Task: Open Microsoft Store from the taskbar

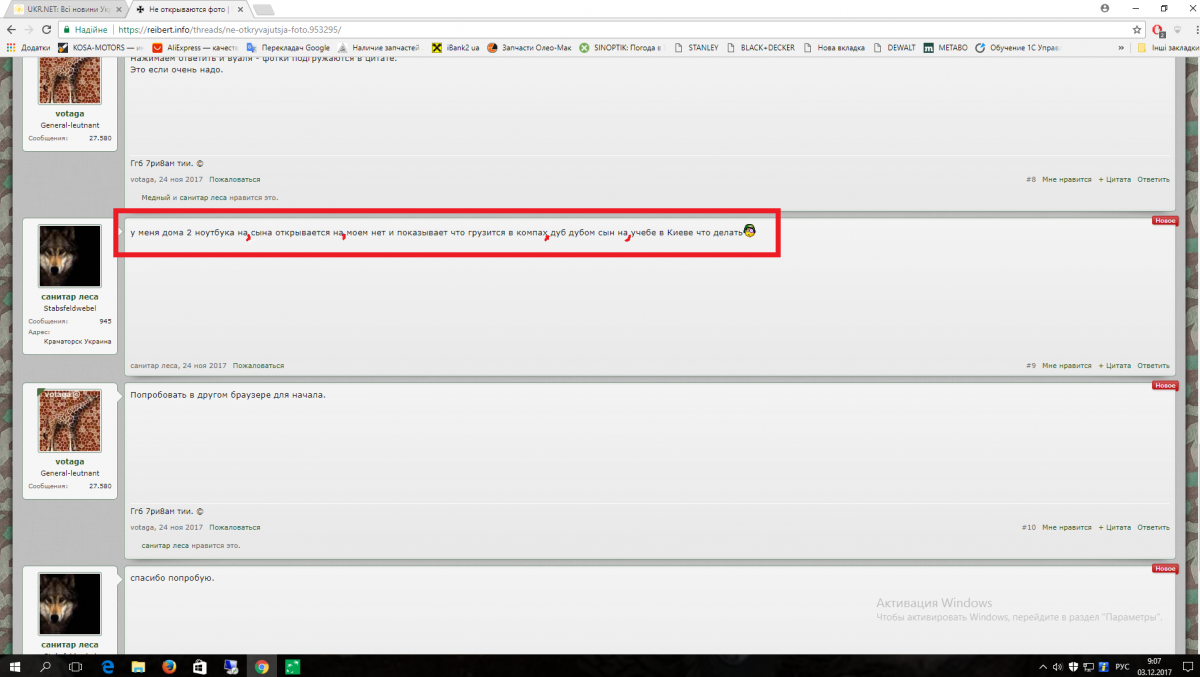Action: [200, 666]
